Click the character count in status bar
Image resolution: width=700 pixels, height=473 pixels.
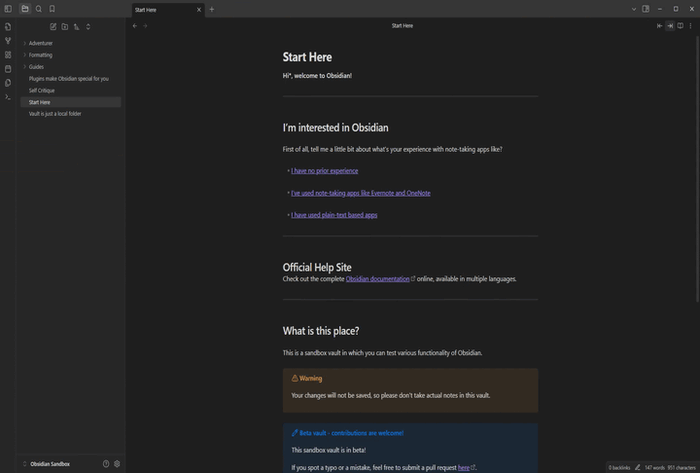point(681,468)
